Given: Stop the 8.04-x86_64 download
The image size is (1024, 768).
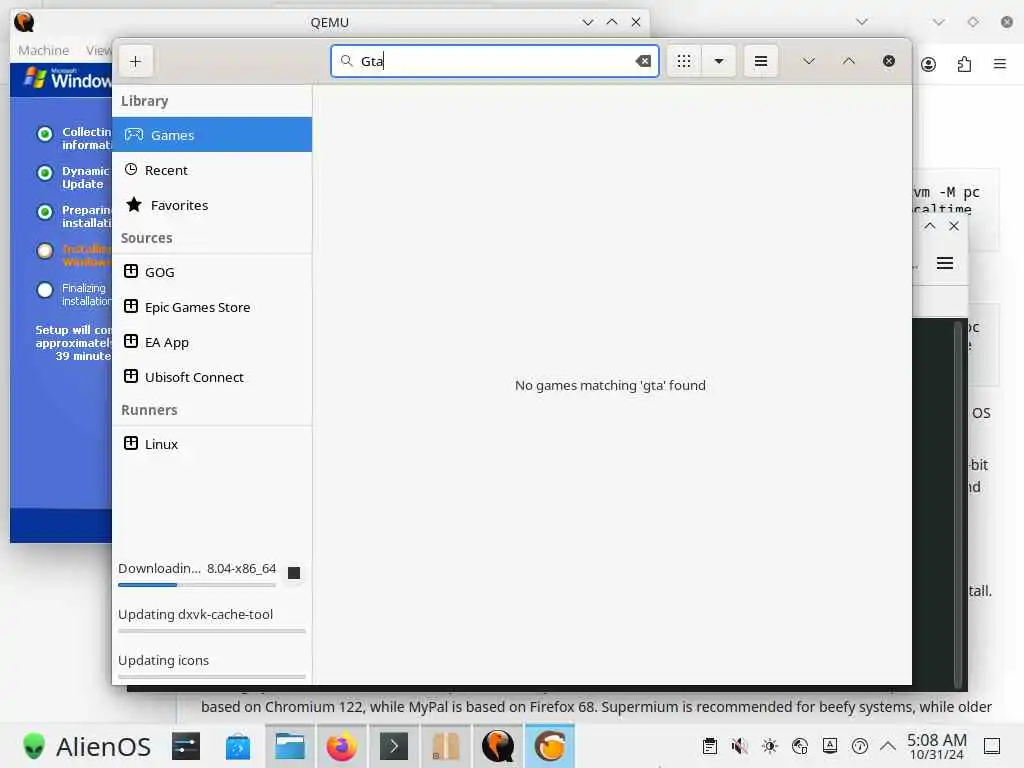Looking at the screenshot, I should coord(294,573).
